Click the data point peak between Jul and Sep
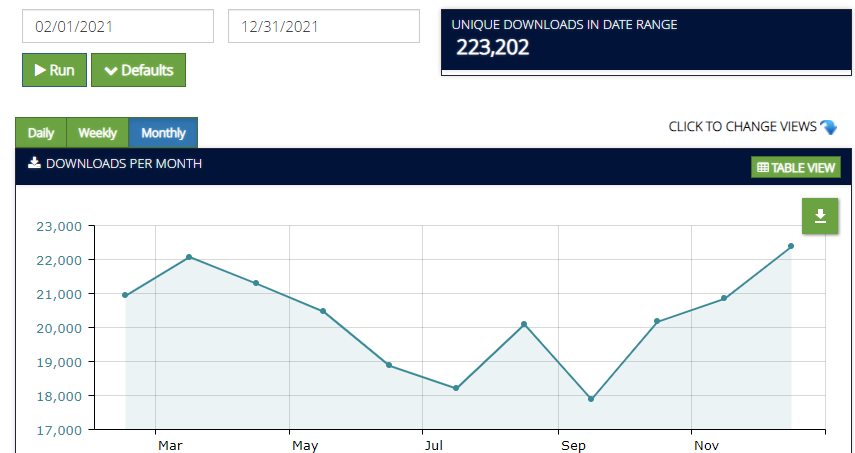The height and width of the screenshot is (453, 855). click(x=524, y=324)
